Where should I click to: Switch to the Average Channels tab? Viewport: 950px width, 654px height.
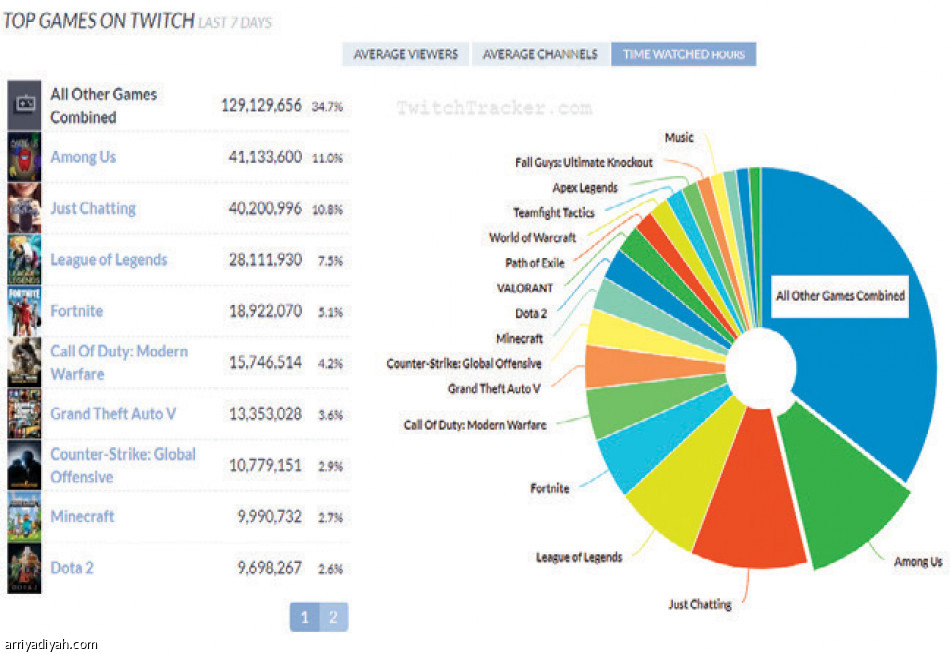pos(540,54)
